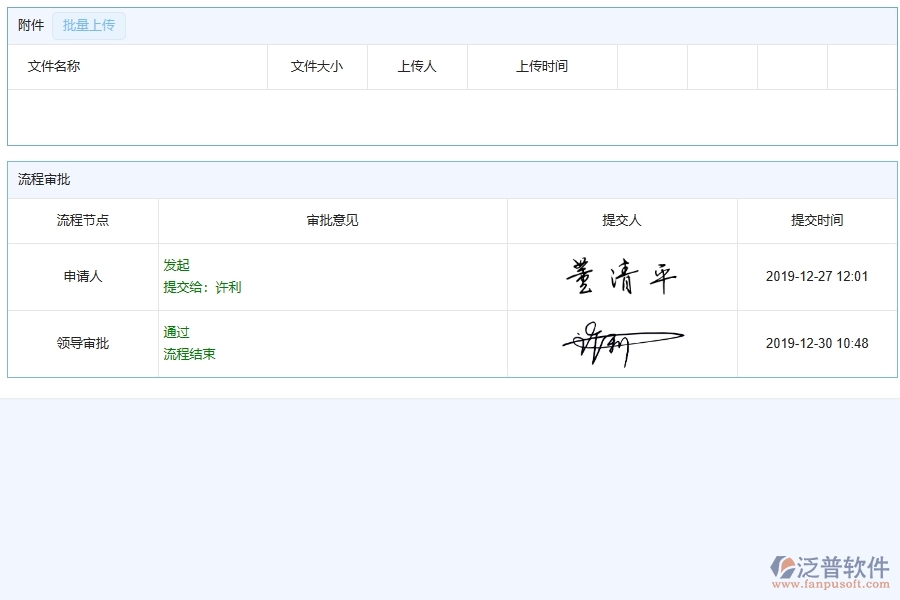Viewport: 900px width, 600px height.
Task: Select the 流程节点 column header
Action: pos(83,220)
